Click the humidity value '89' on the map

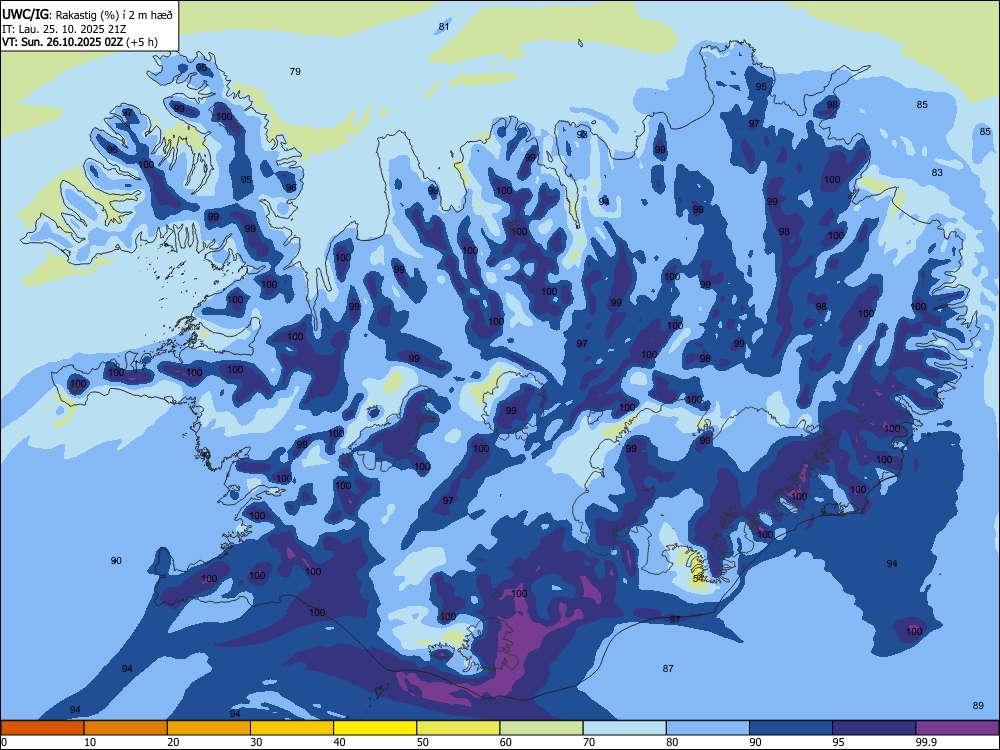click(x=978, y=705)
